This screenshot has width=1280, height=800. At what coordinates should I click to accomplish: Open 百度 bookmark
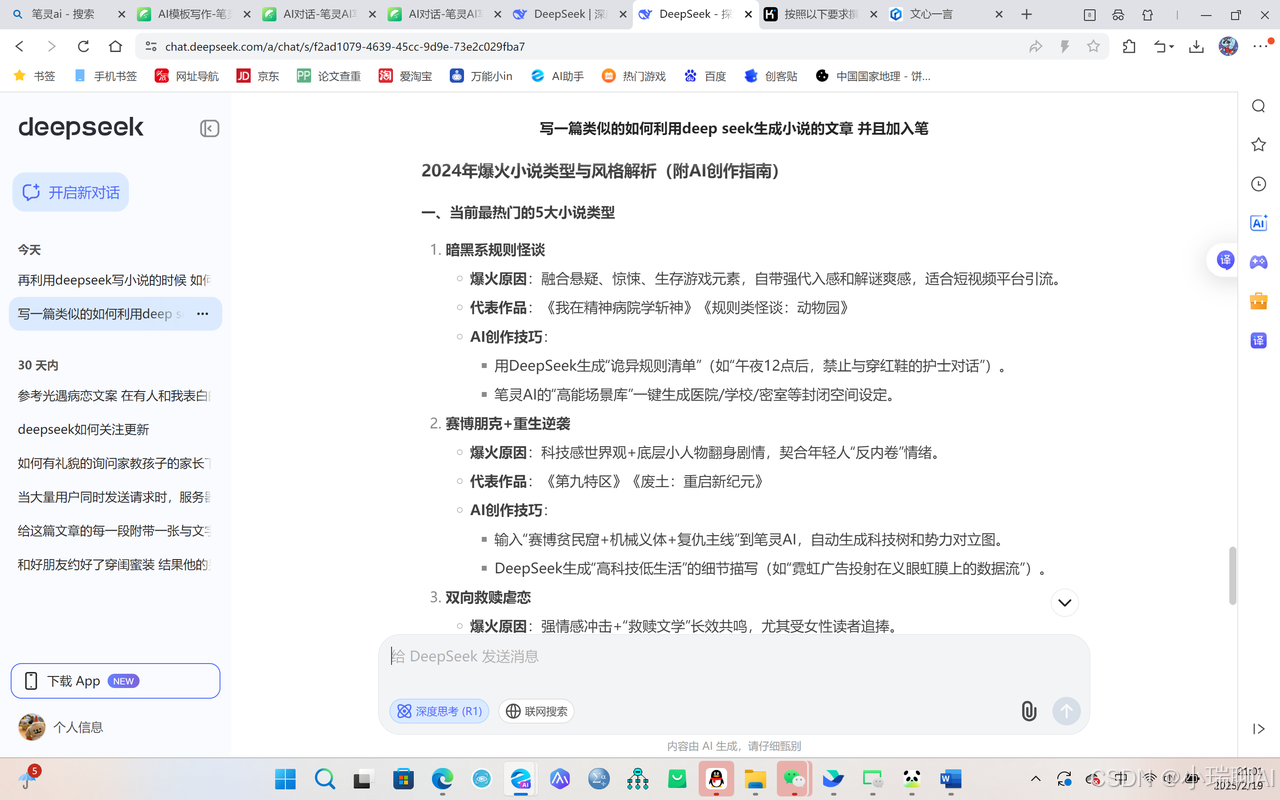click(705, 76)
